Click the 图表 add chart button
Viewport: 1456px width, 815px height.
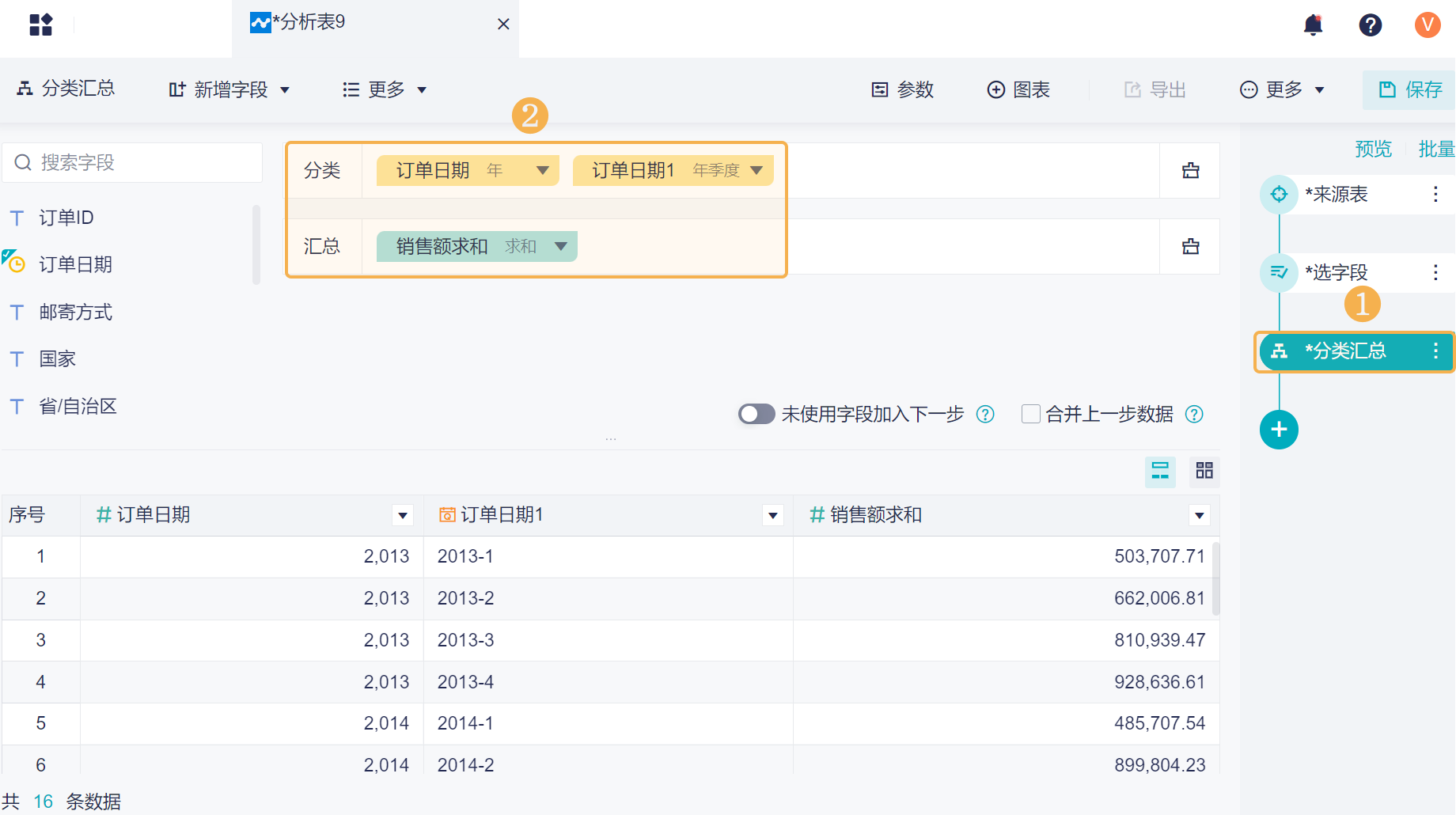click(1018, 90)
